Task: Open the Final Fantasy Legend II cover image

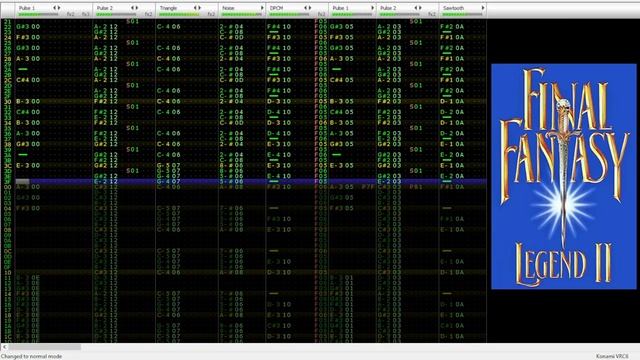Action: (x=564, y=176)
